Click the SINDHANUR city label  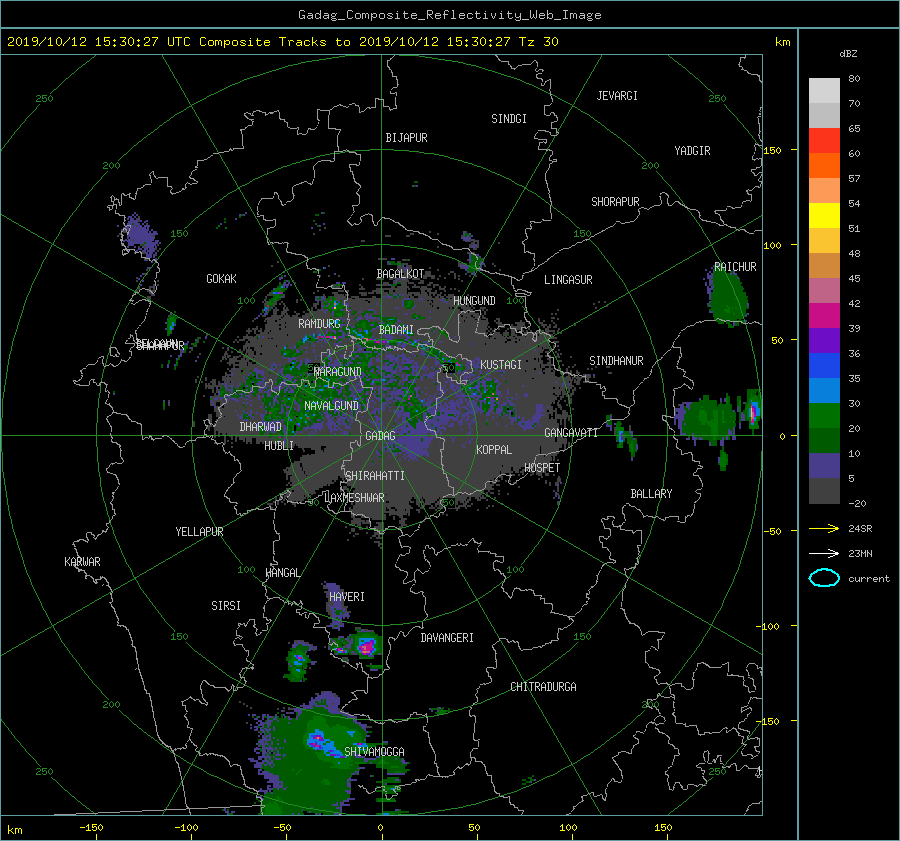(616, 361)
